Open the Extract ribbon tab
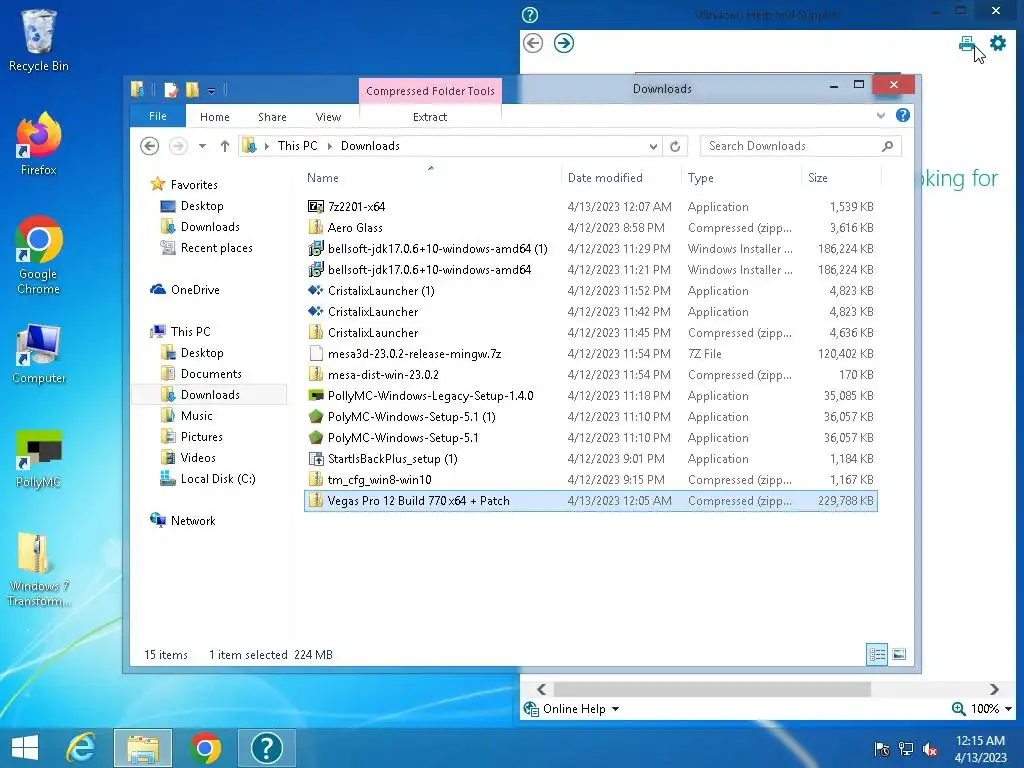Screen dimensions: 1024x768 [x=430, y=117]
